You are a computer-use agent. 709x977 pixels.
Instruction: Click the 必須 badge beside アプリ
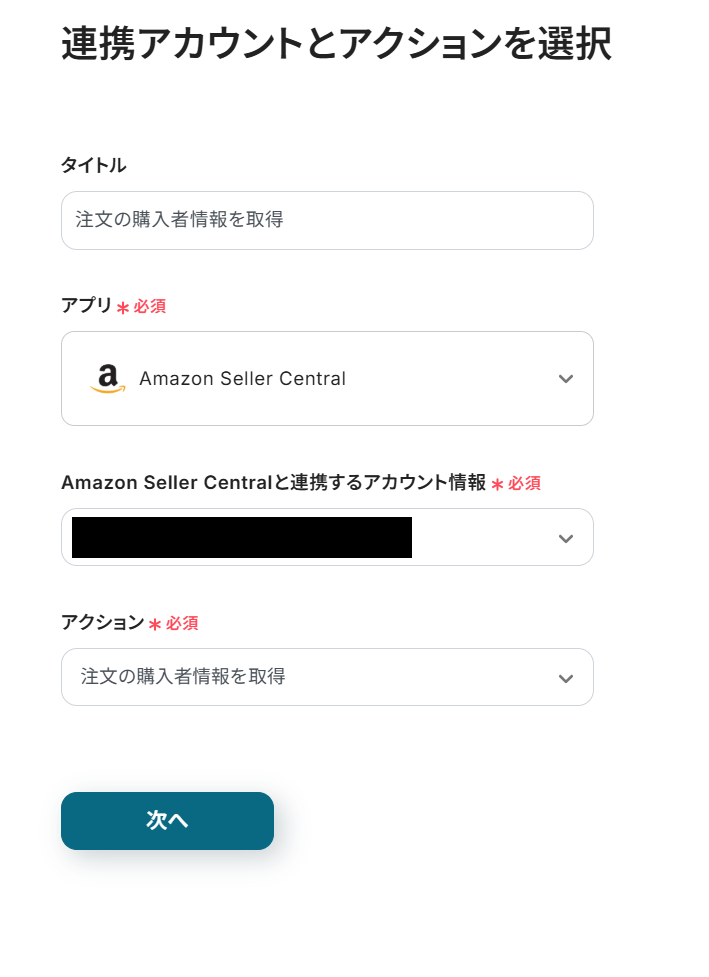click(150, 307)
